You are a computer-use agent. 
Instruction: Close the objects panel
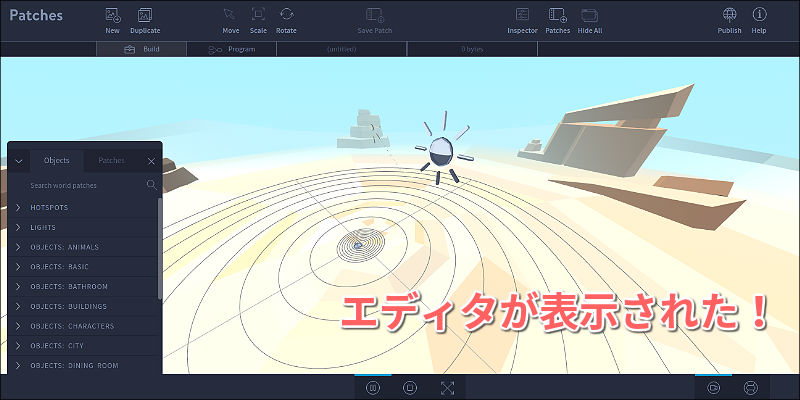pos(151,161)
